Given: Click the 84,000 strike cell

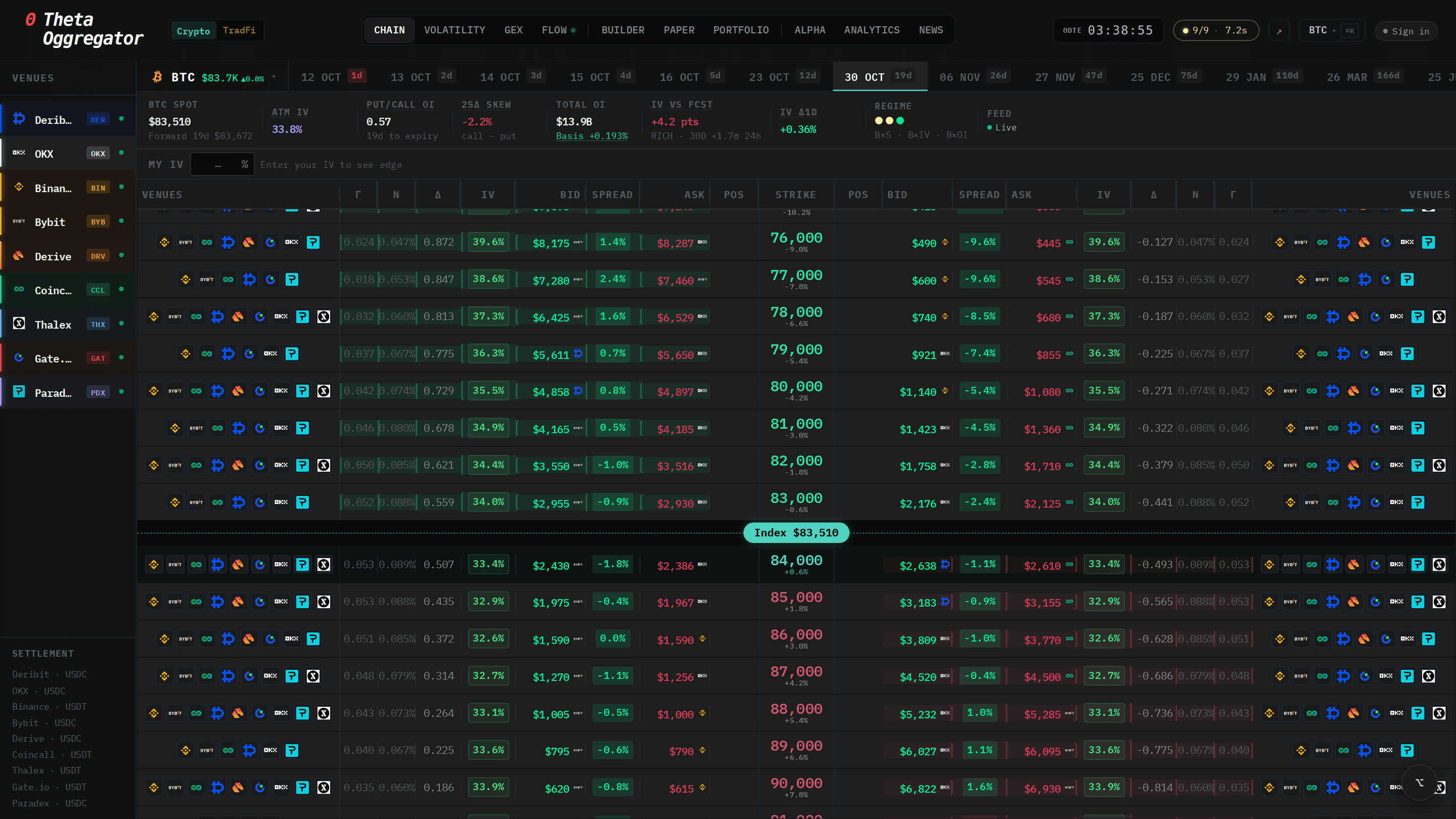Looking at the screenshot, I should coord(796,565).
